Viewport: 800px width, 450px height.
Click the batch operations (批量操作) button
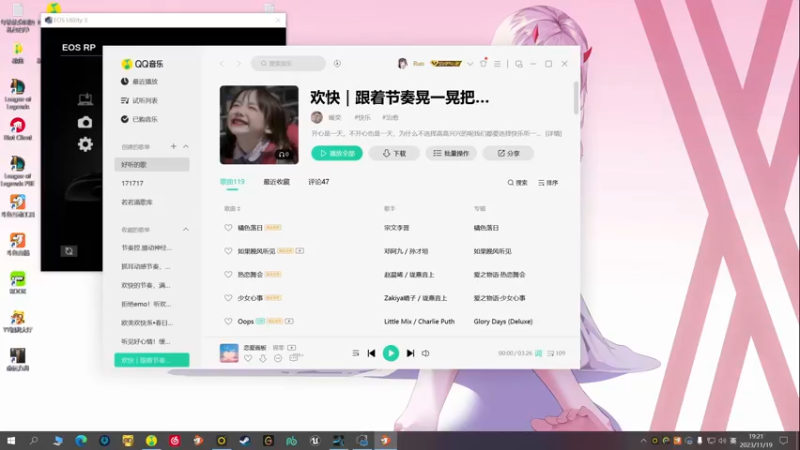click(451, 153)
